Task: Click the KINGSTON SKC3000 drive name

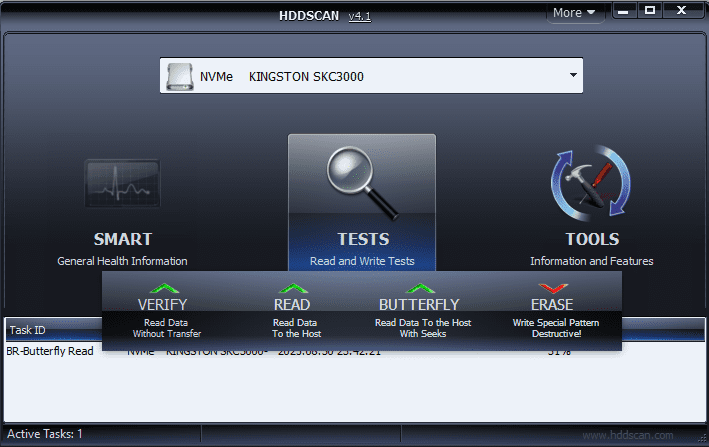Action: [x=306, y=77]
